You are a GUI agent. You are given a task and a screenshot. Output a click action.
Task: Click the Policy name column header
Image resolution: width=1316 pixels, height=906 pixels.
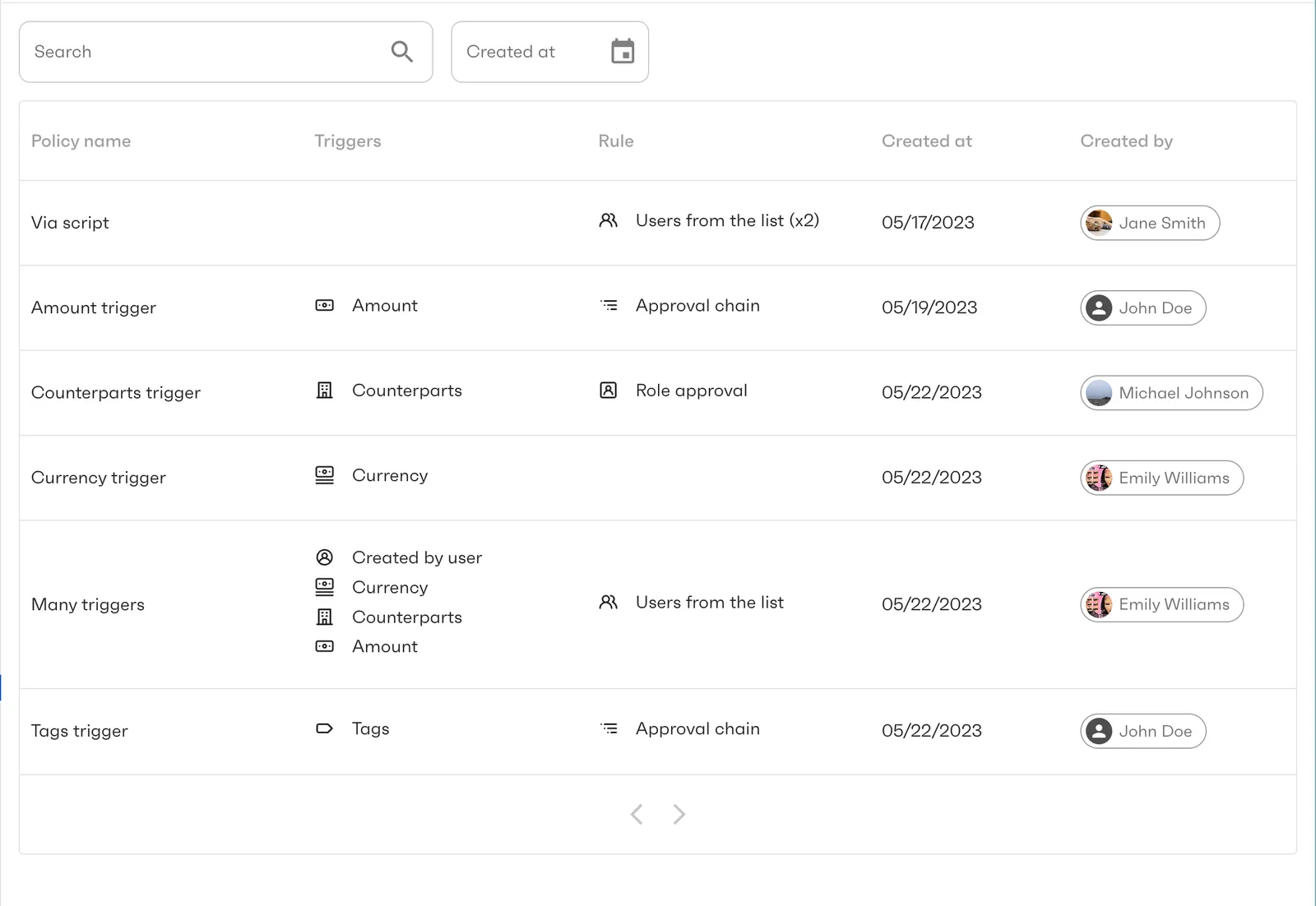pyautogui.click(x=81, y=141)
